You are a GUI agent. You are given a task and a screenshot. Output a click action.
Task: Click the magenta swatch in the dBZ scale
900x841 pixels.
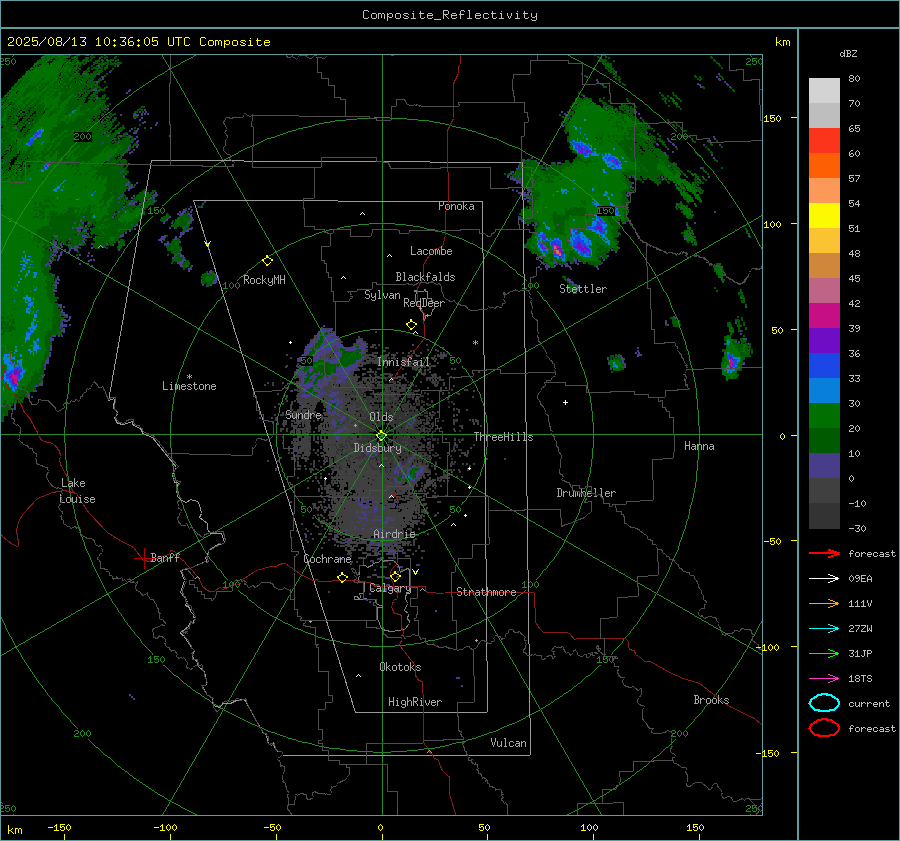click(x=824, y=315)
